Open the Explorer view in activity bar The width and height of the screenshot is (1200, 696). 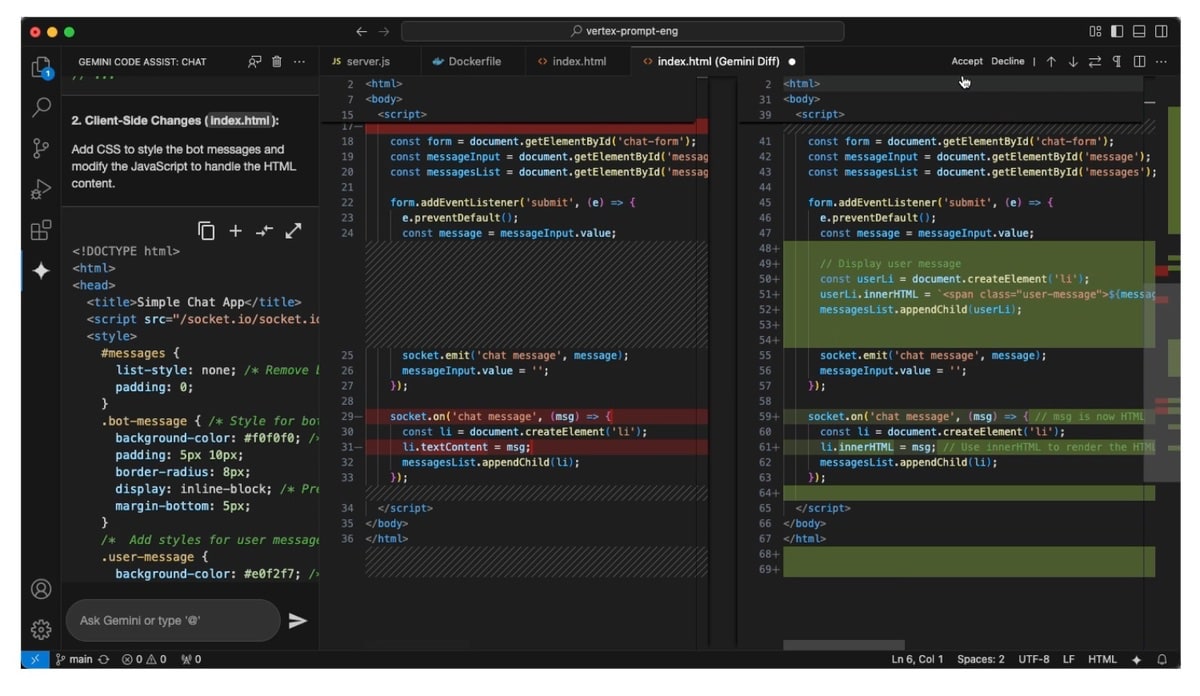tap(41, 67)
